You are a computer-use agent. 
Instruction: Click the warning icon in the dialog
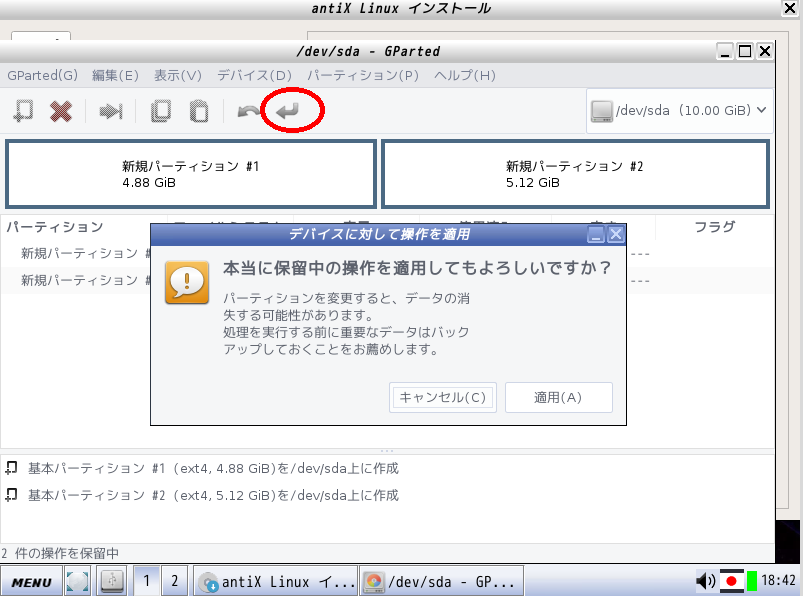pyautogui.click(x=187, y=282)
